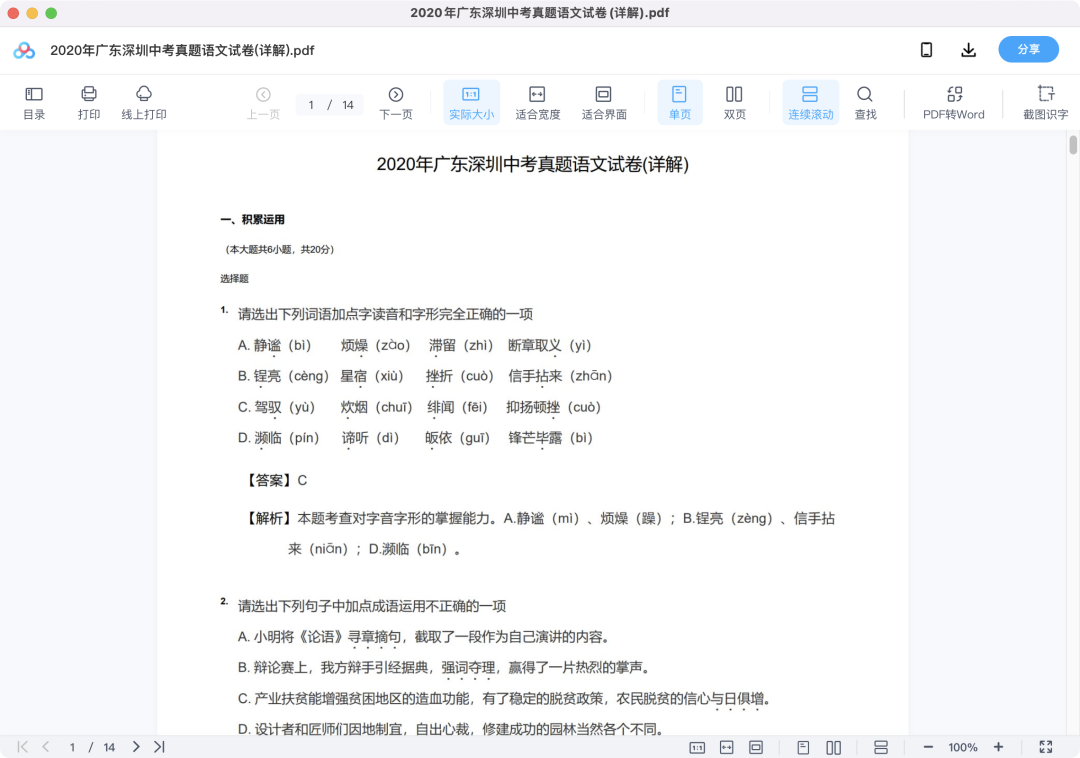Jump to first page in bottom bar
This screenshot has height=758, width=1080.
pos(23,747)
